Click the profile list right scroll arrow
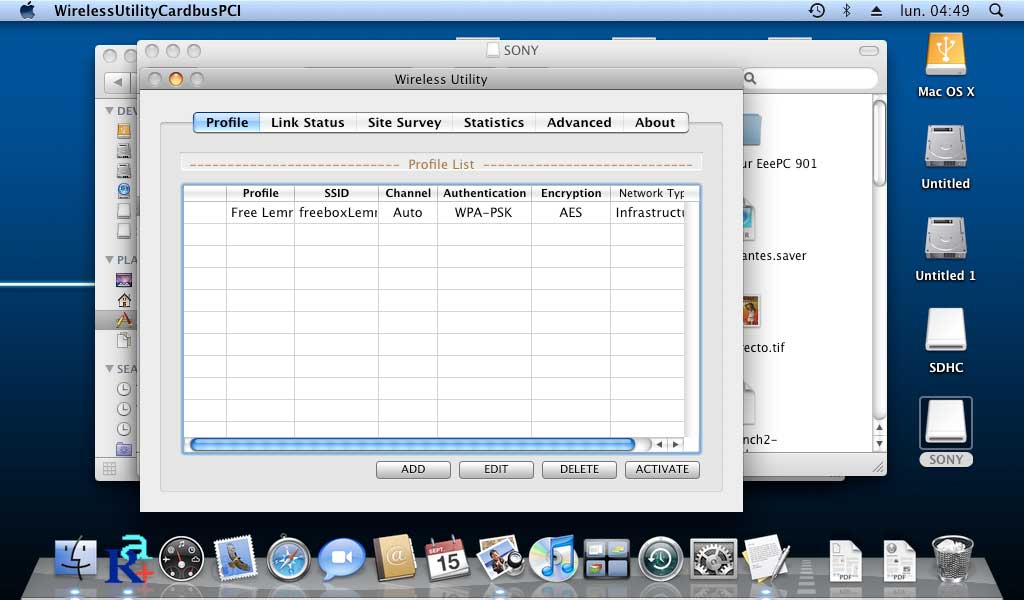1024x600 pixels. (x=675, y=445)
